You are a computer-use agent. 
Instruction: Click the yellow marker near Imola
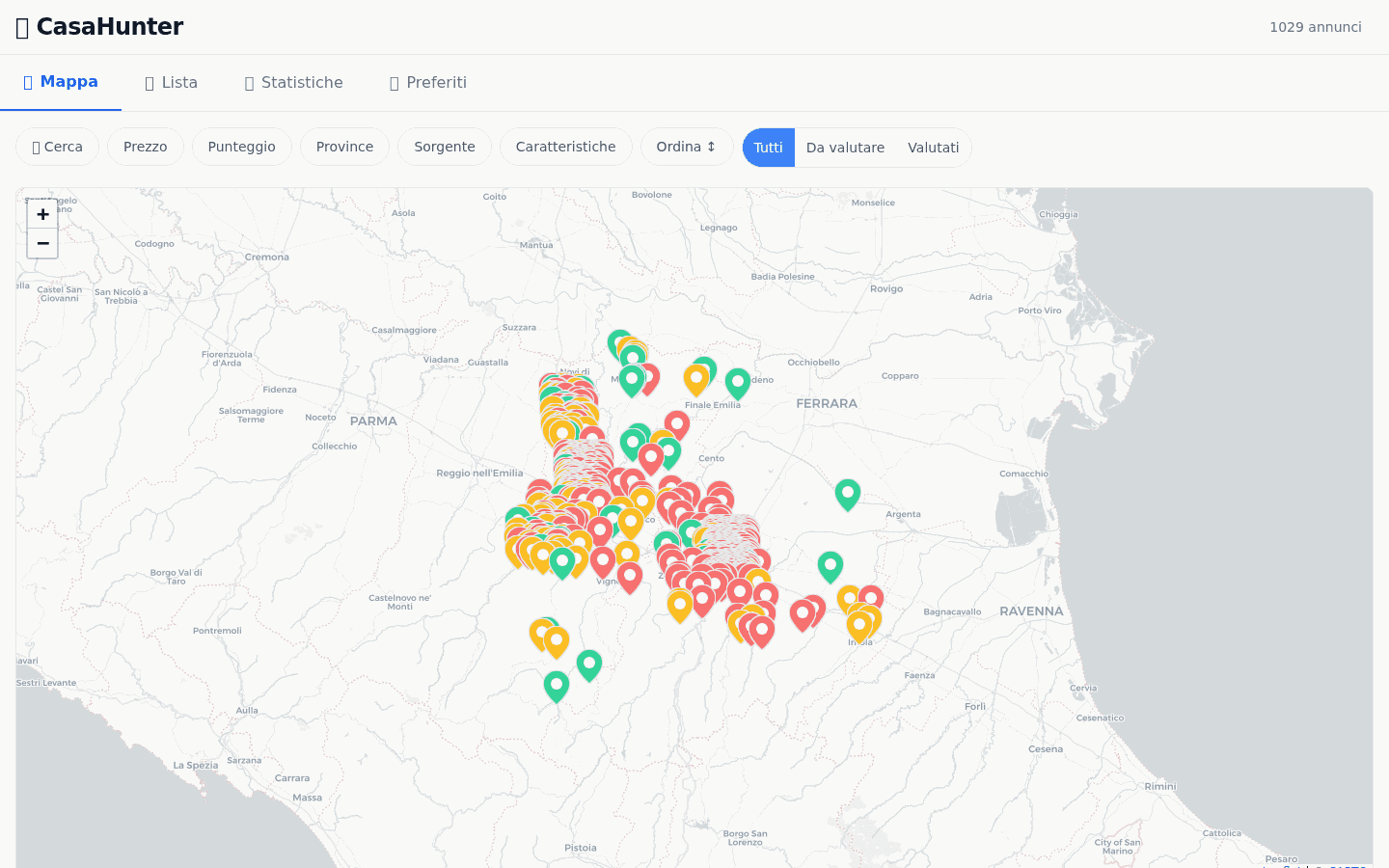coord(859,624)
